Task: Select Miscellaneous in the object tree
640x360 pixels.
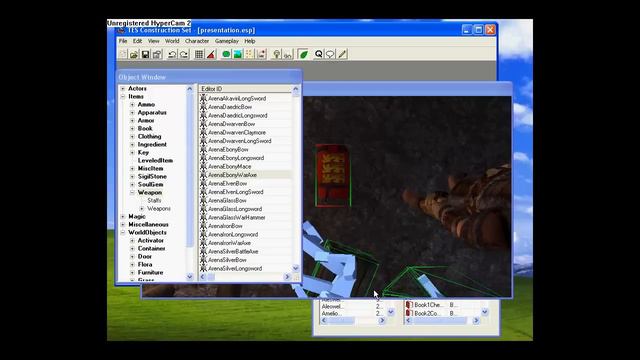Action: 148,224
